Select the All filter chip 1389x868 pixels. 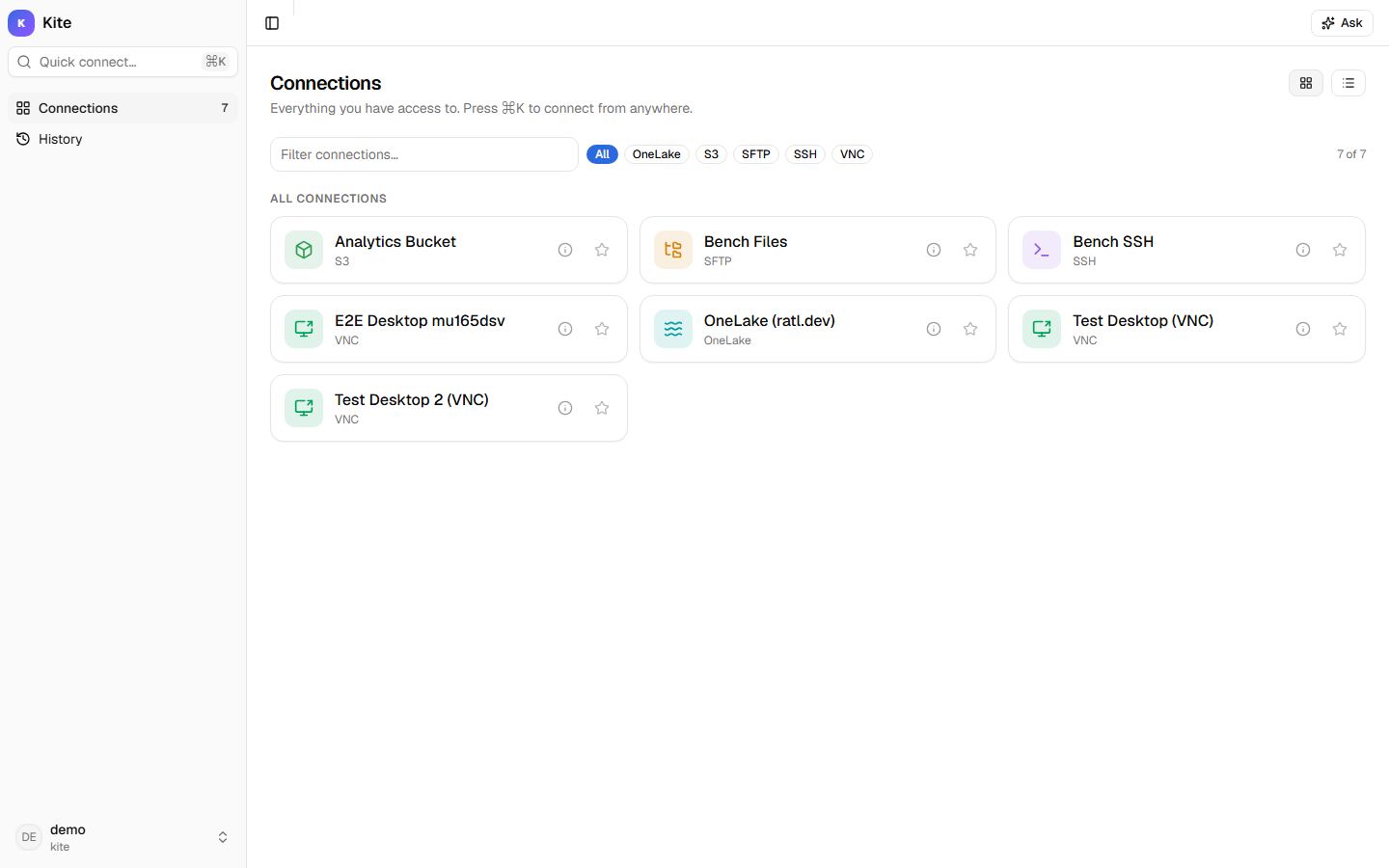pyautogui.click(x=602, y=154)
